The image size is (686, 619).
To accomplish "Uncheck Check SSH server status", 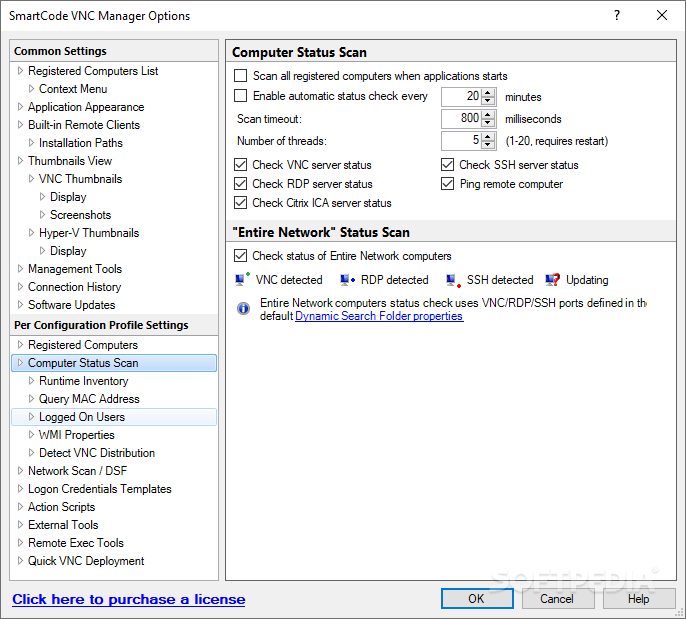I will click(x=447, y=164).
